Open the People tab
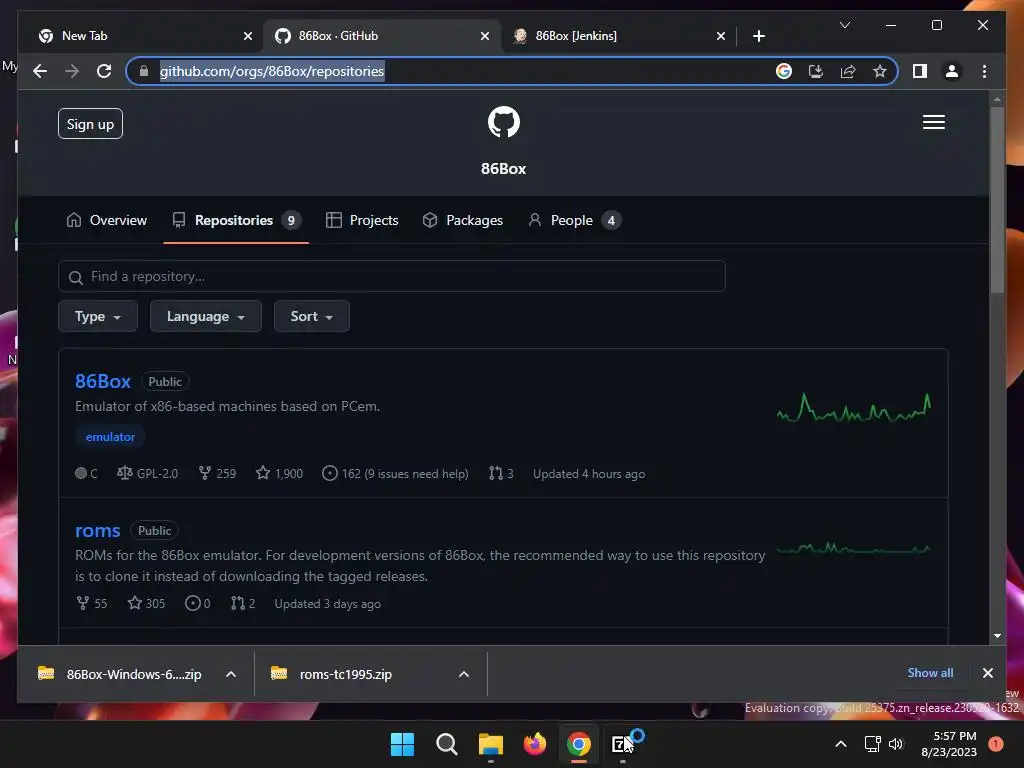The image size is (1024, 768). pyautogui.click(x=574, y=220)
